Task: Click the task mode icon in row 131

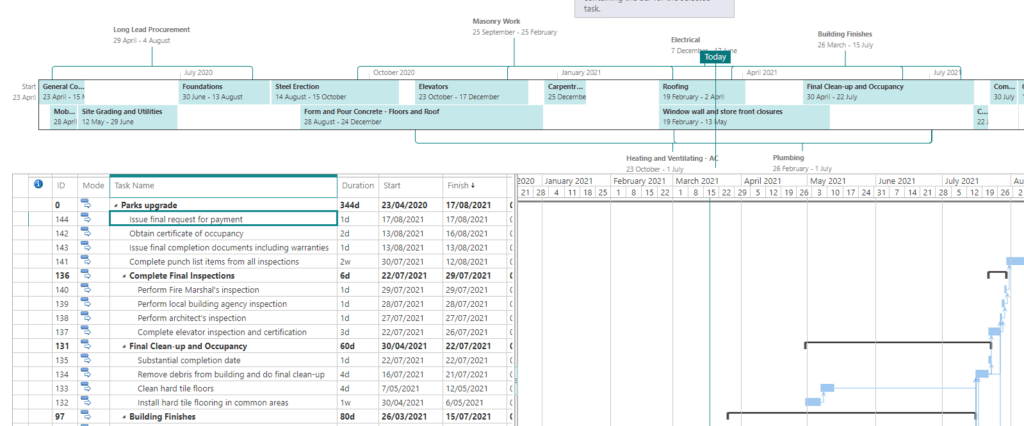Action: 85,346
